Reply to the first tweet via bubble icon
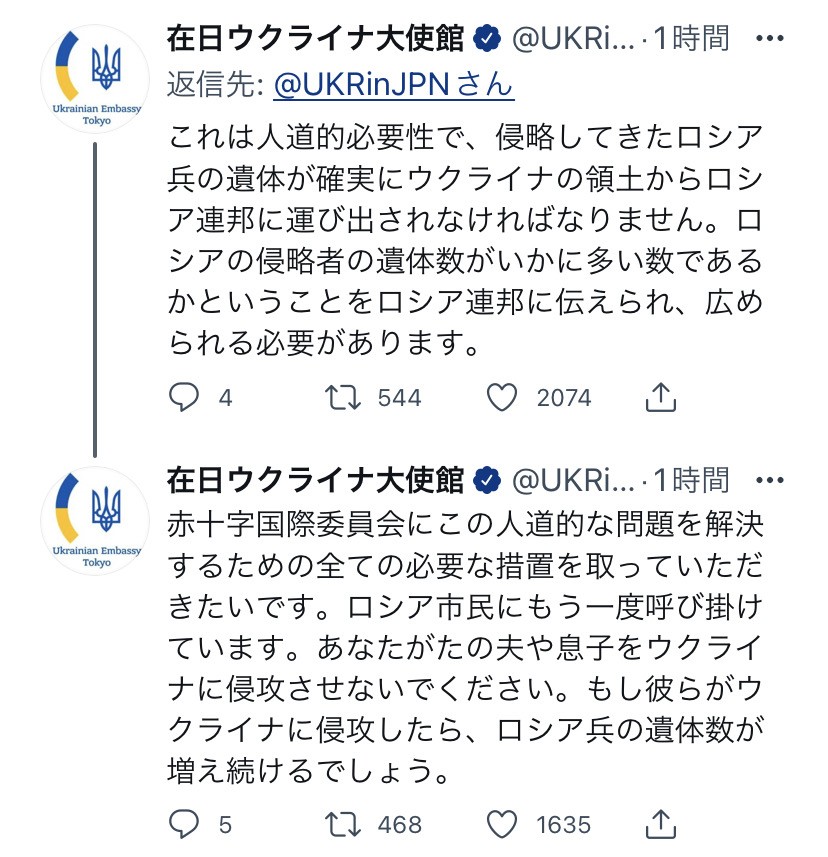 tap(184, 397)
